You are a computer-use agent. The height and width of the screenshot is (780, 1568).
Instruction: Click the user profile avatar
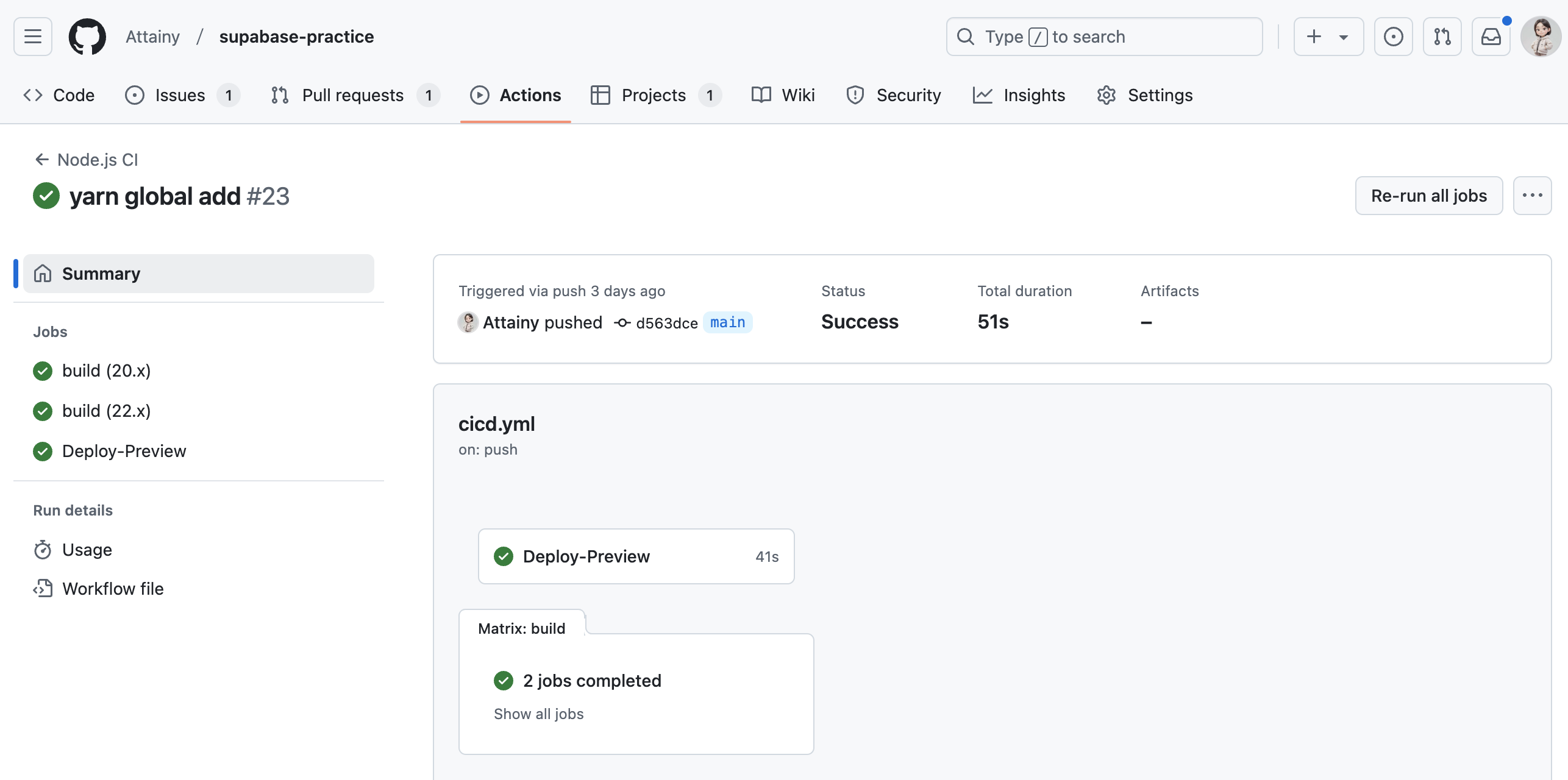[1541, 37]
